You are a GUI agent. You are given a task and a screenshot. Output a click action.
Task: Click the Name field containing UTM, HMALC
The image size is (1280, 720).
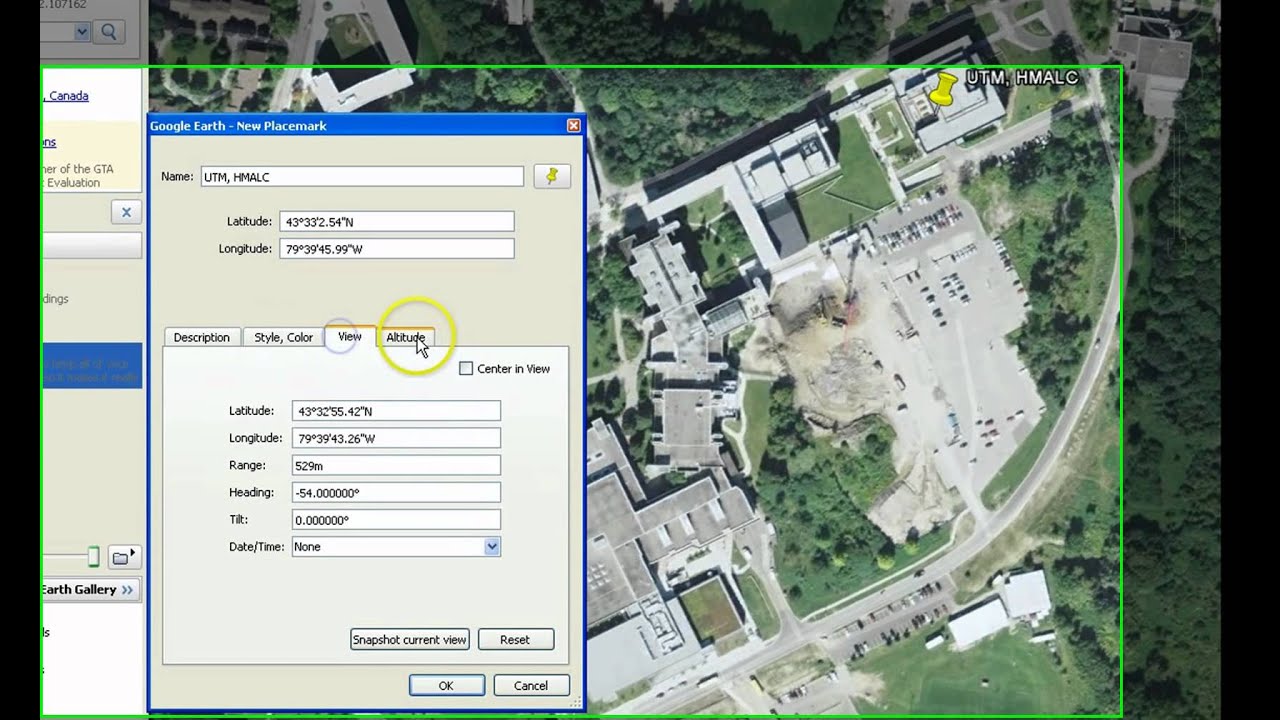(362, 177)
